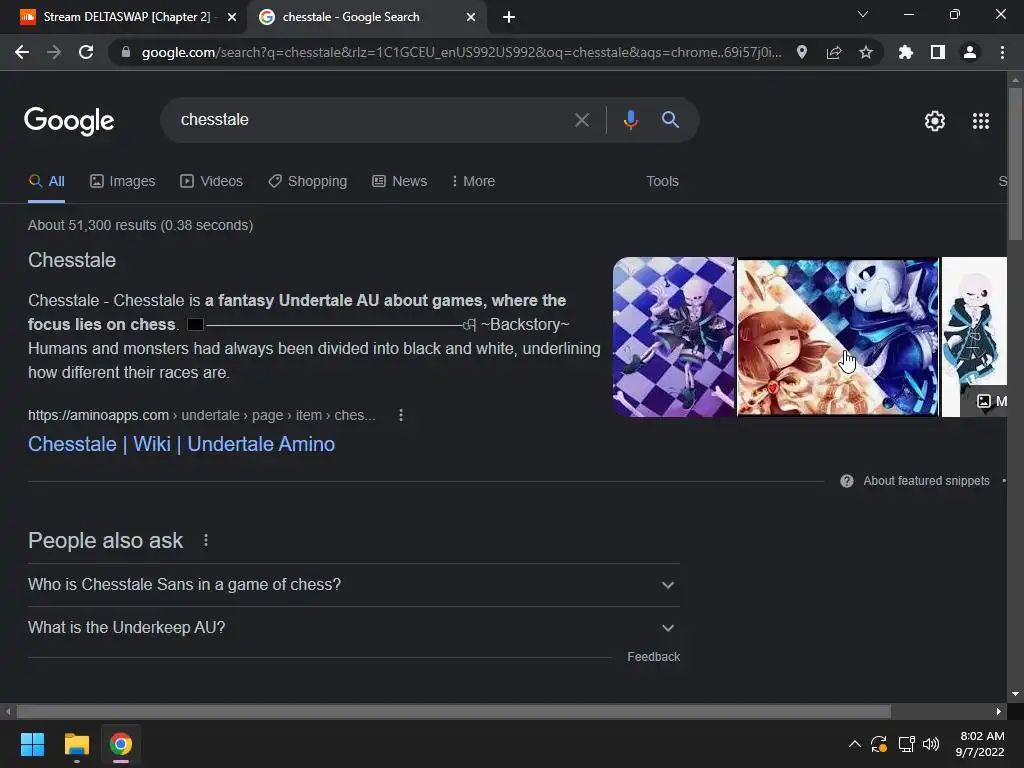The width and height of the screenshot is (1024, 768).
Task: Reload the current page
Action: [x=86, y=52]
